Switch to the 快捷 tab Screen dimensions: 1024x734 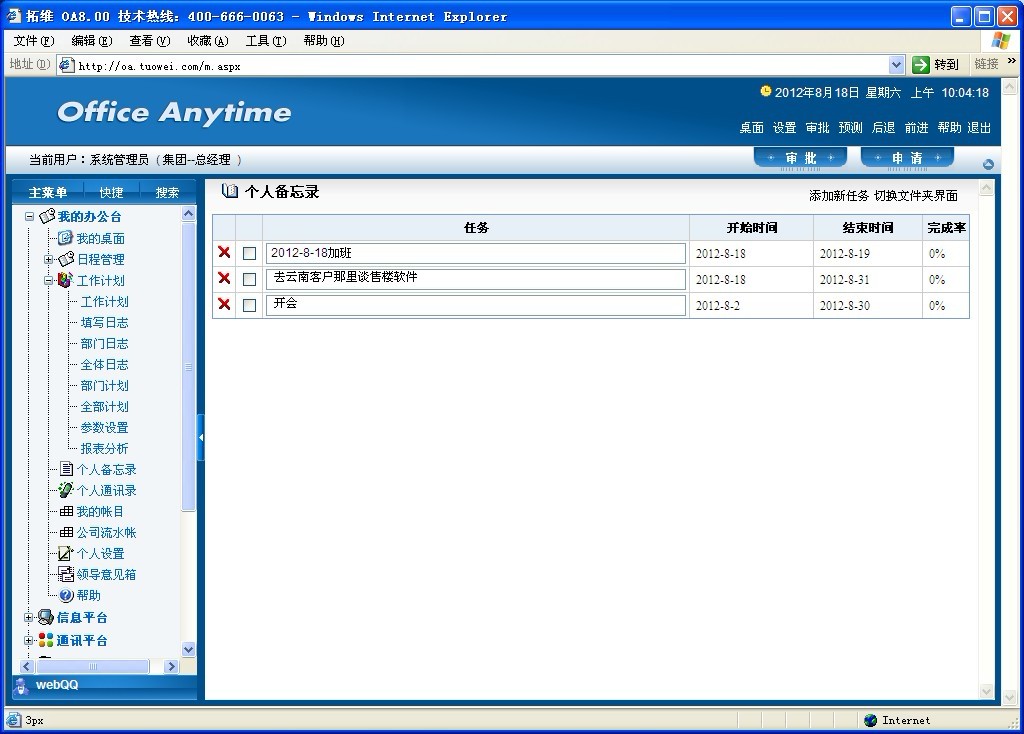coord(111,192)
